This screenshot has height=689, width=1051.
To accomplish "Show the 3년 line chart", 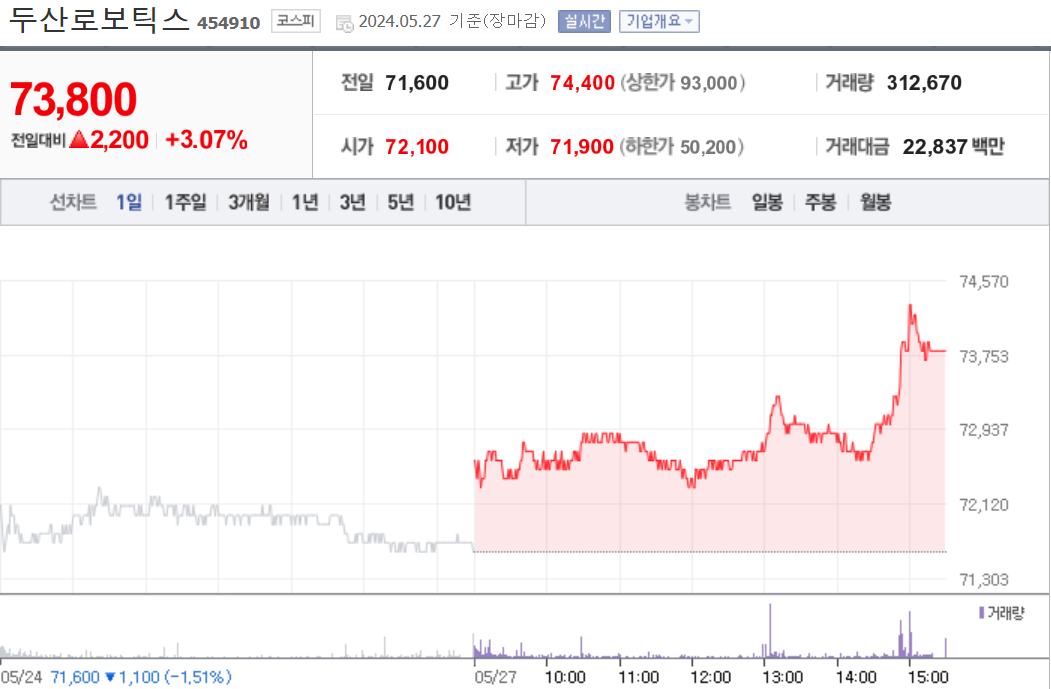I will (353, 202).
